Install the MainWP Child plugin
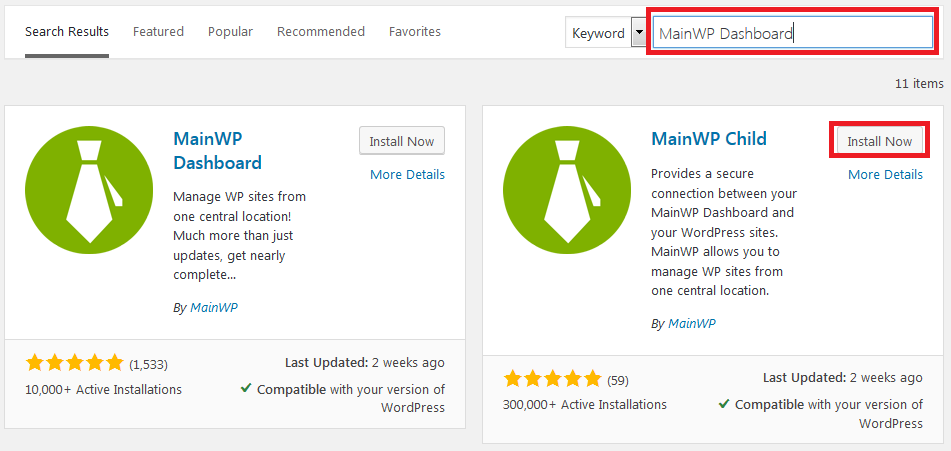 (x=879, y=141)
